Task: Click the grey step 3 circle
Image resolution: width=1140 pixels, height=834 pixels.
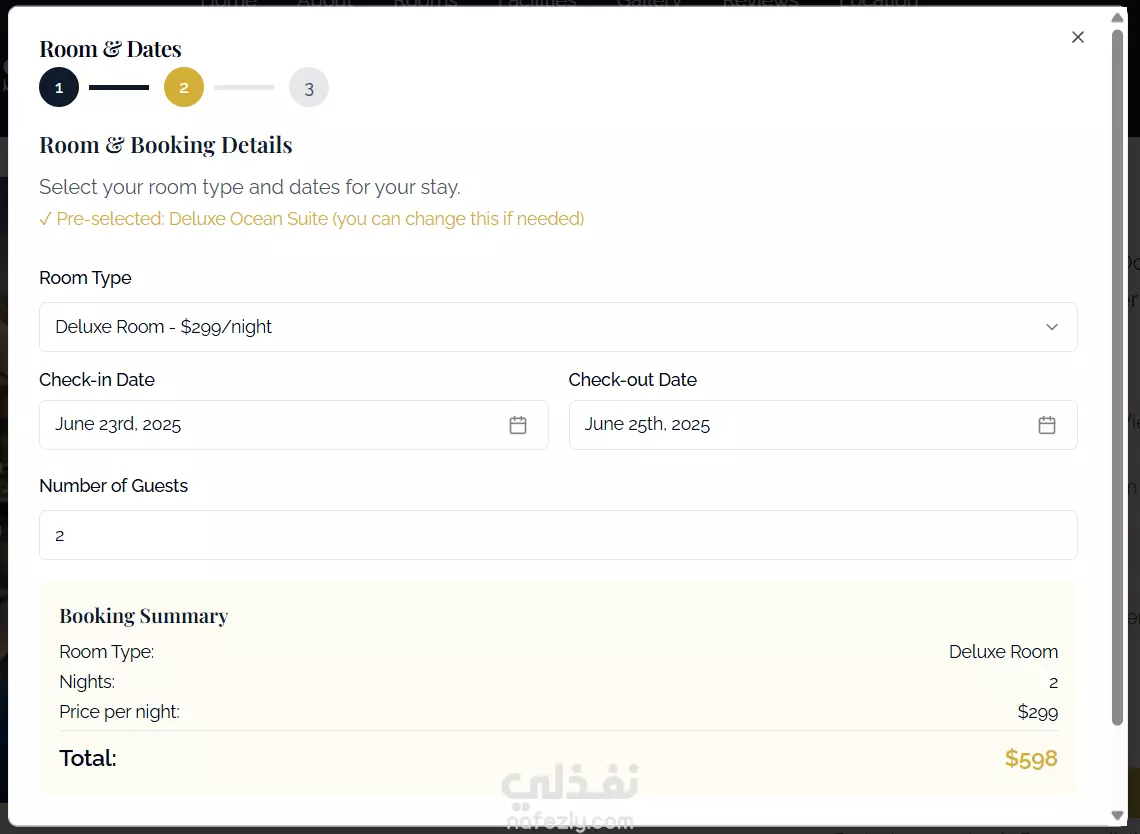Action: tap(309, 87)
